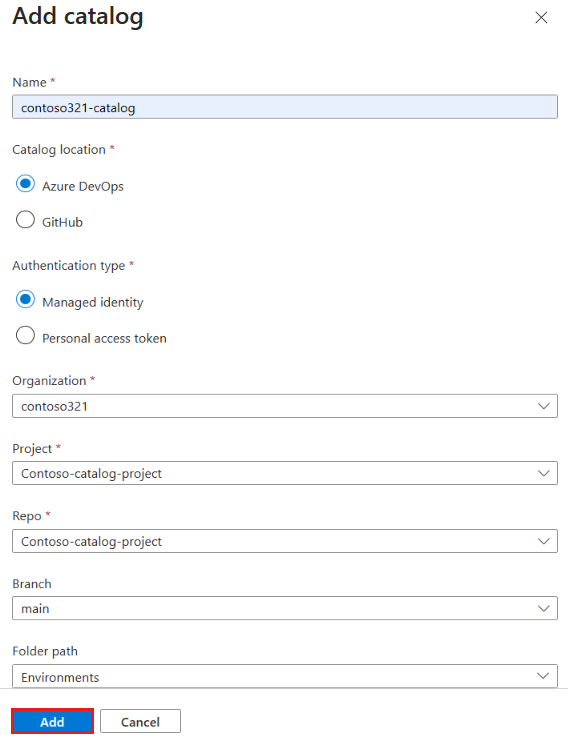The image size is (568, 745).
Task: Click the Environments folder path value
Action: coord(60,677)
